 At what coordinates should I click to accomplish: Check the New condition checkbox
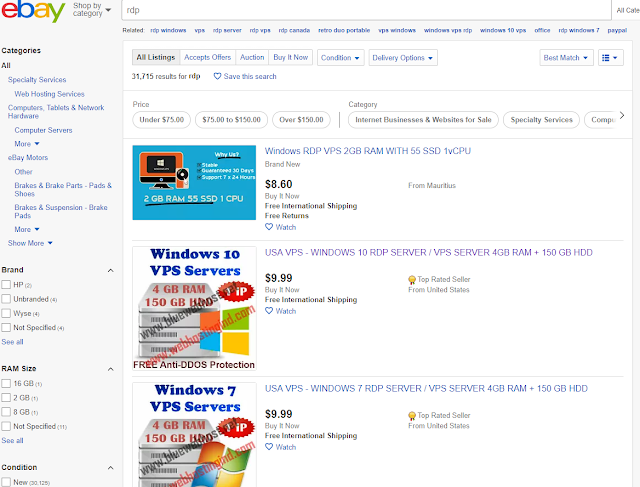[x=6, y=482]
